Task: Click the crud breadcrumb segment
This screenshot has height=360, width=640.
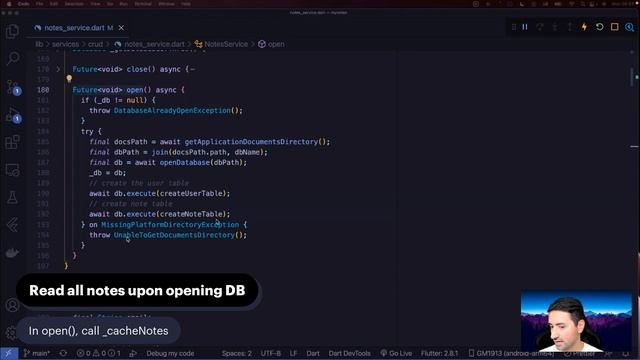Action: tap(96, 44)
